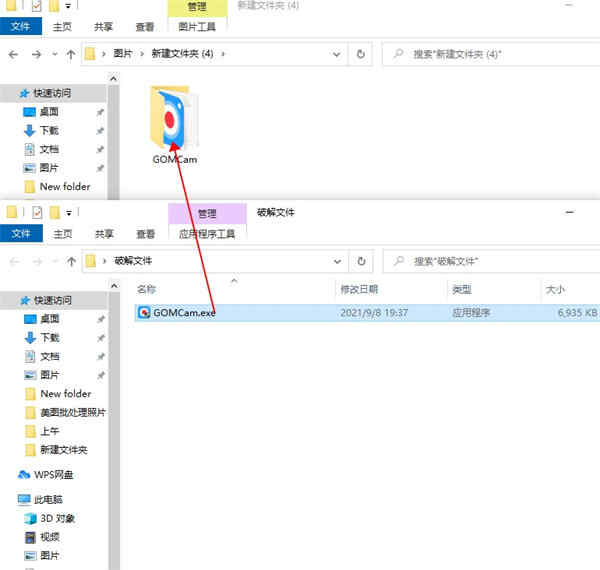Click the GOMCam.exe application icon in the list

click(x=144, y=313)
